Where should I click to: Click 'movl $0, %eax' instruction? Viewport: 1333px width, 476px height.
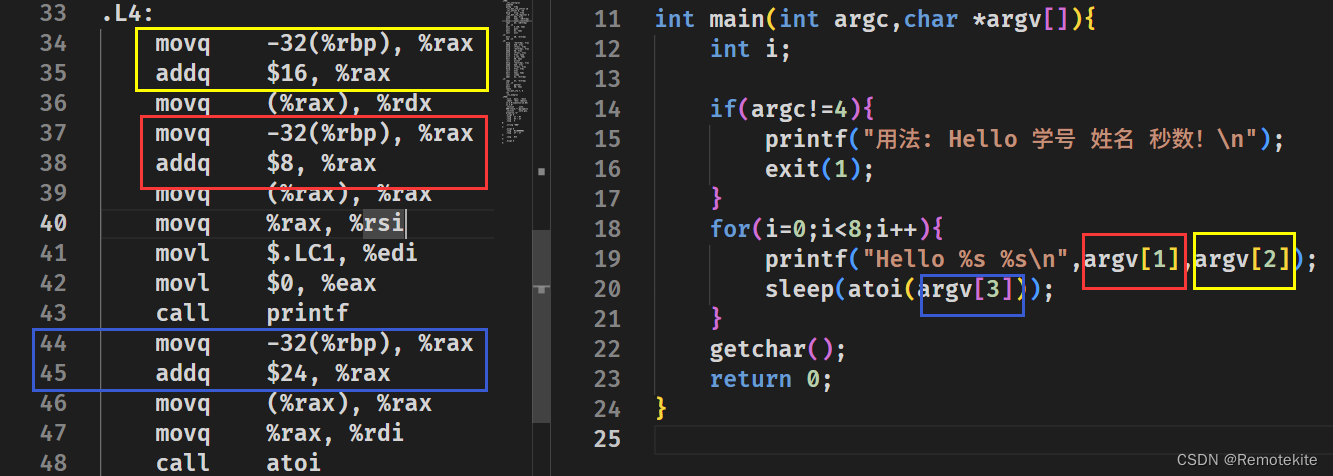click(x=265, y=283)
